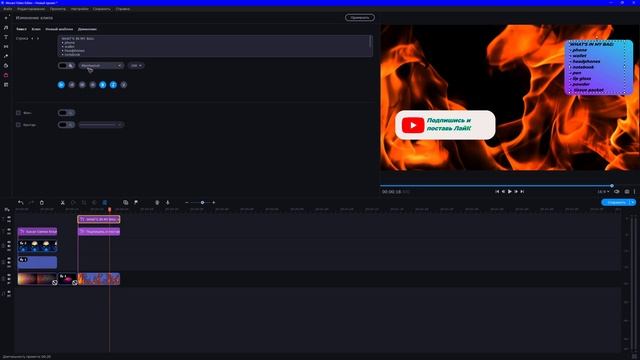640x360 pixels.
Task: Open the Настройки menu
Action: pyautogui.click(x=79, y=9)
